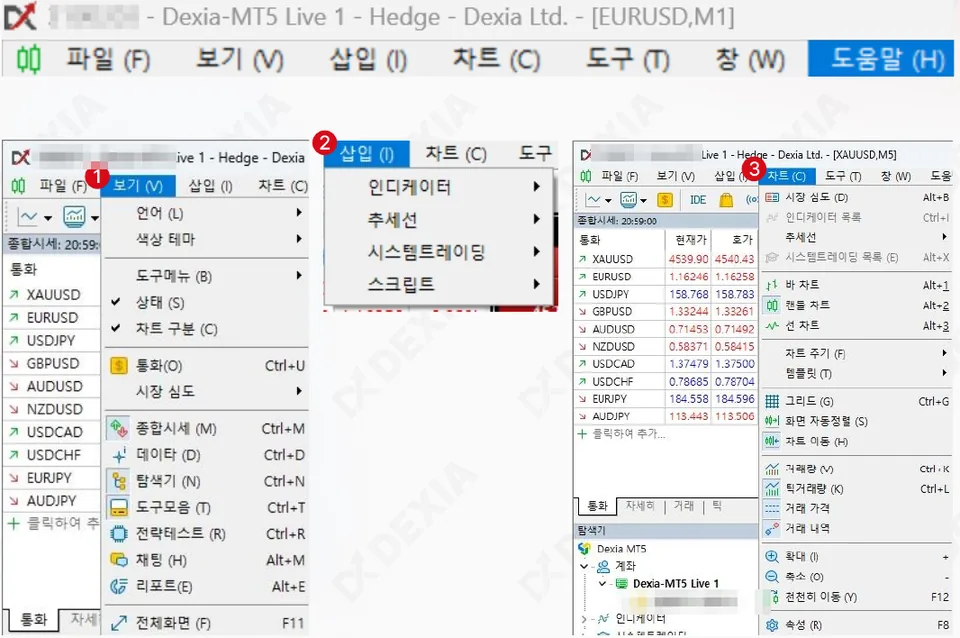Expand 인디케이터 submenu in 삽입 menu
Image resolution: width=960 pixels, height=638 pixels.
[440, 187]
